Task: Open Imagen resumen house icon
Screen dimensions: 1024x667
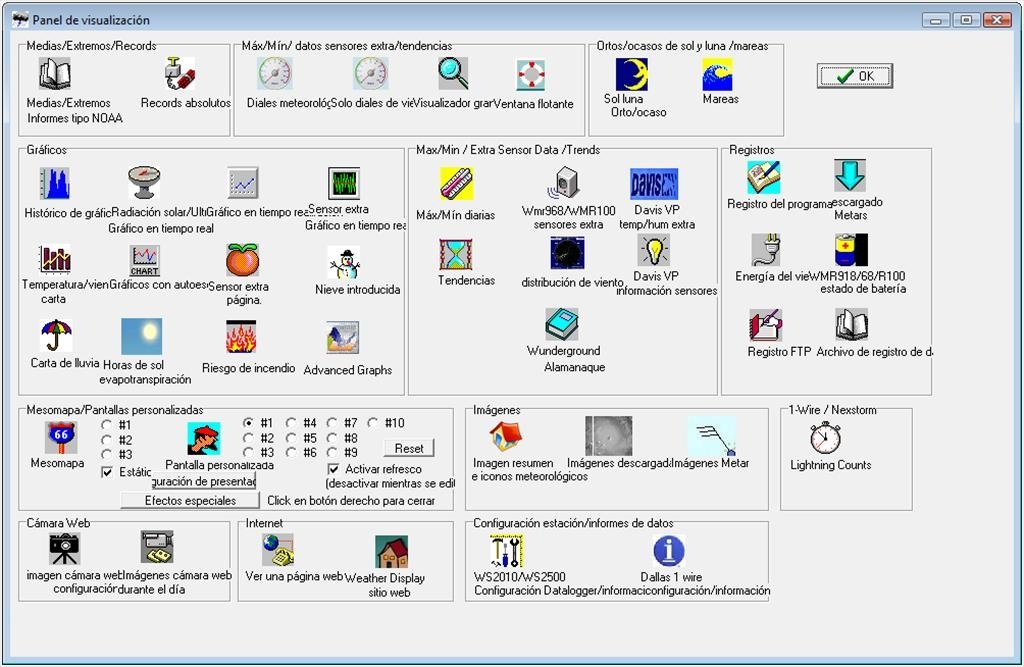Action: [506, 437]
